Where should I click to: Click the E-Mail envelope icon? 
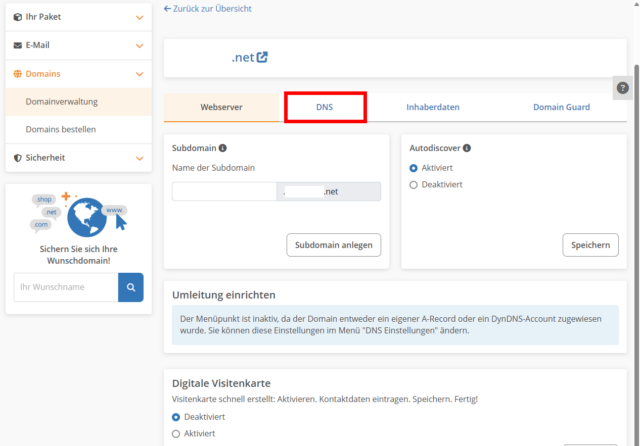(18, 46)
